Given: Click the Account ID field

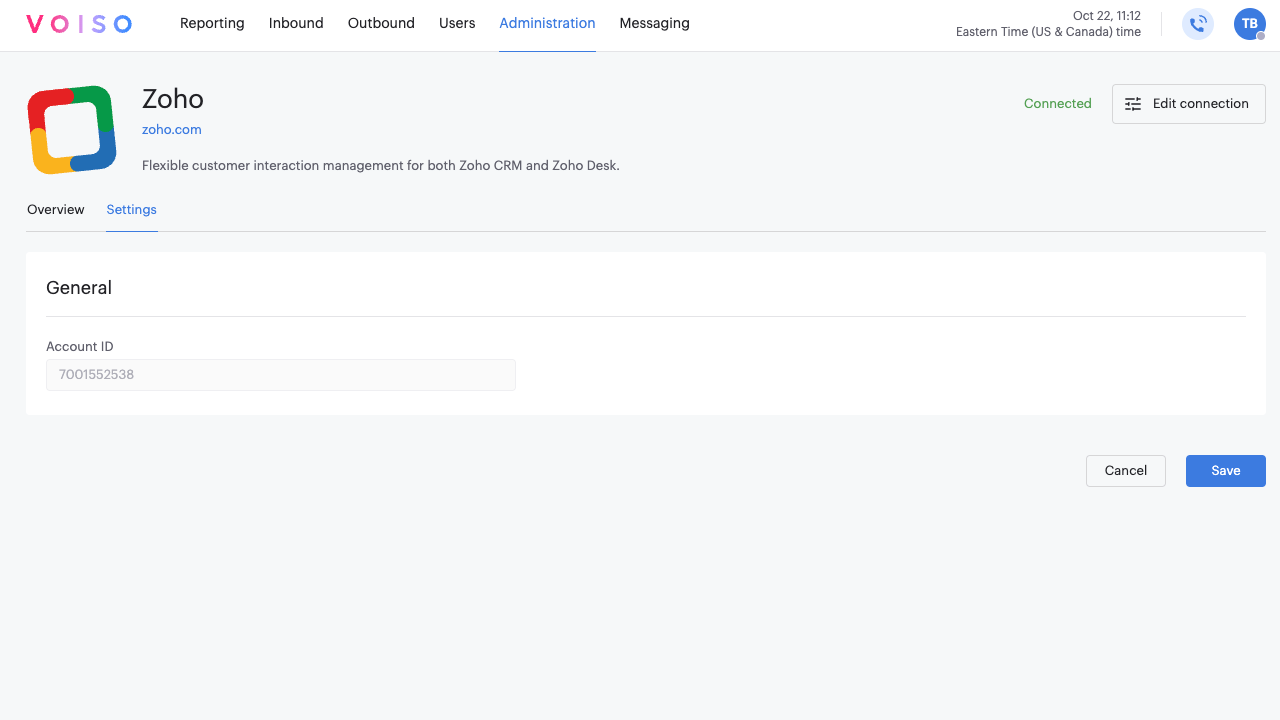Looking at the screenshot, I should coord(281,375).
